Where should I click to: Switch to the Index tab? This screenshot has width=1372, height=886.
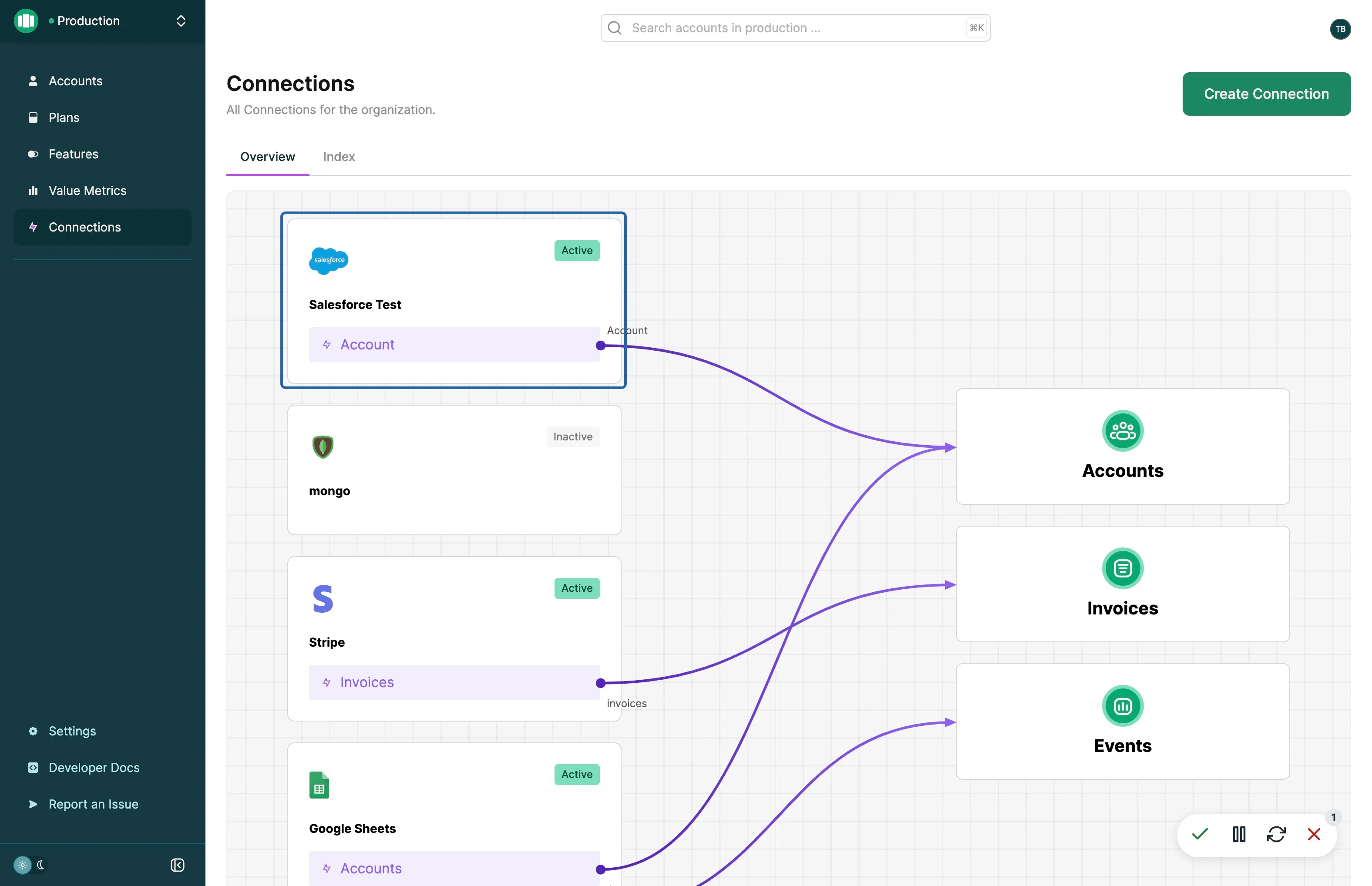pos(339,157)
